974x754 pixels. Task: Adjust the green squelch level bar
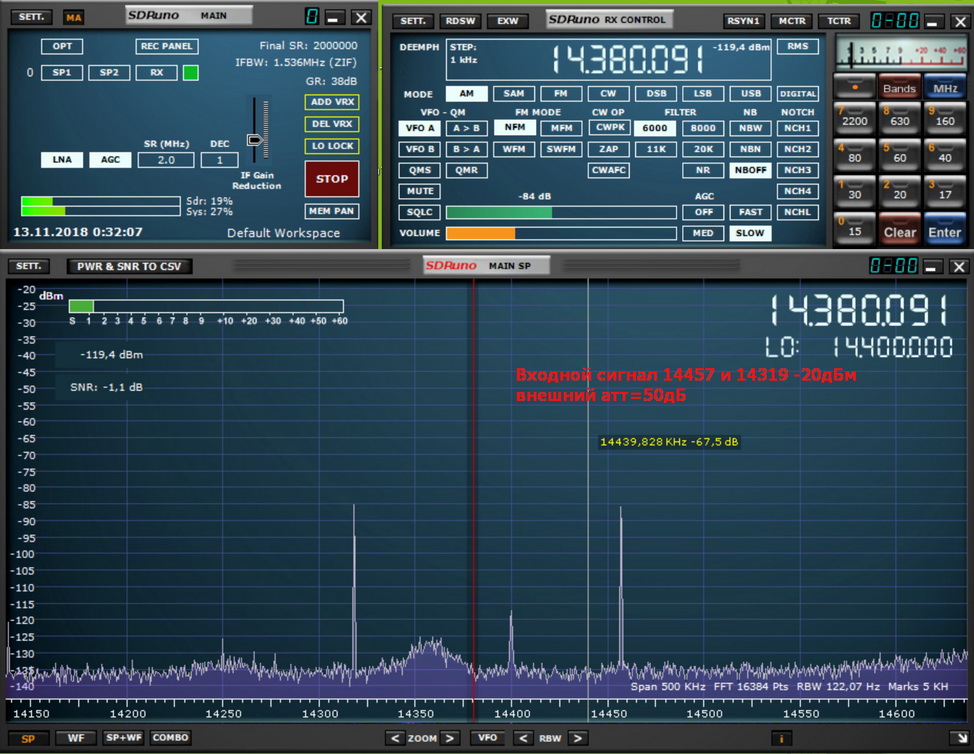pyautogui.click(x=561, y=212)
